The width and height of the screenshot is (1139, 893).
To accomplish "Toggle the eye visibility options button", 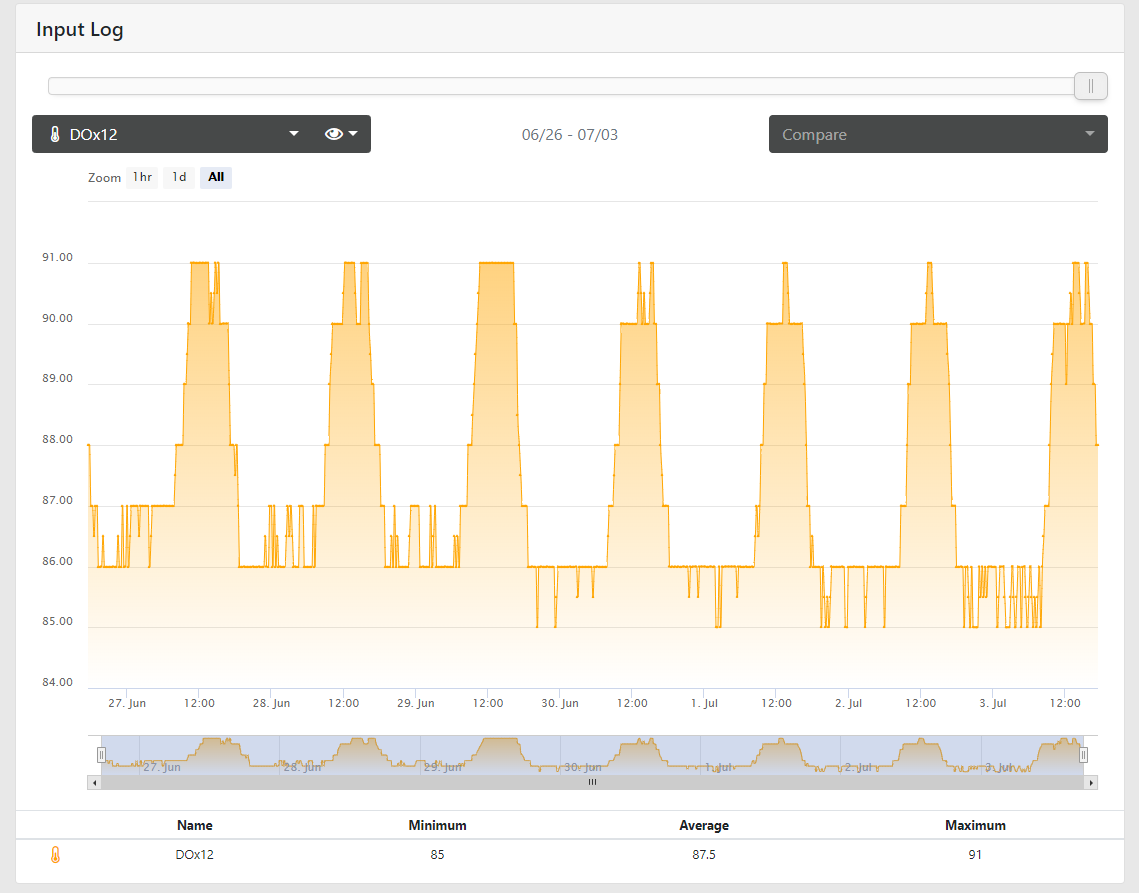I will coord(341,134).
